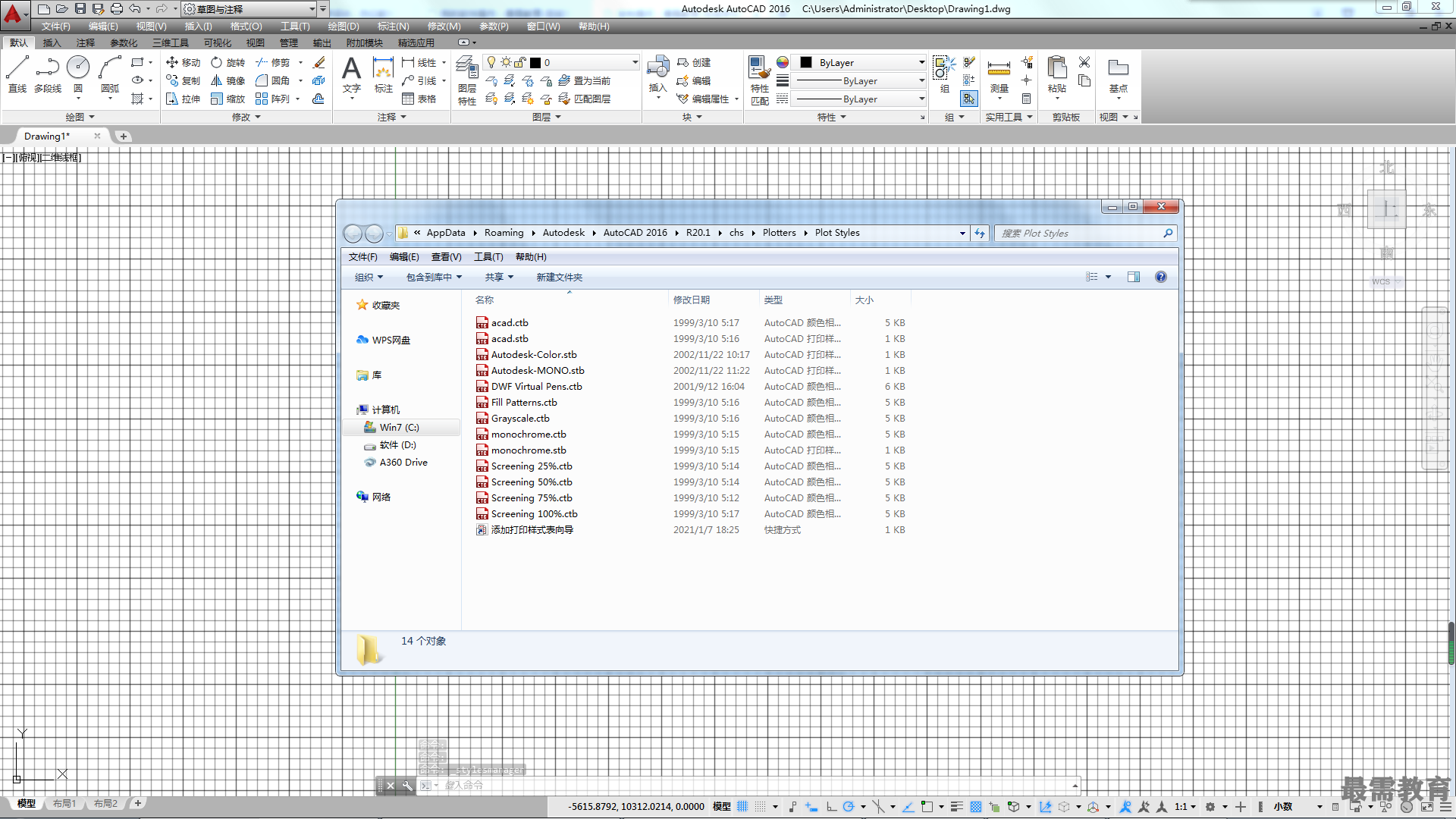The width and height of the screenshot is (1456, 819).
Task: Click the Name (名称) column header
Action: pyautogui.click(x=484, y=300)
